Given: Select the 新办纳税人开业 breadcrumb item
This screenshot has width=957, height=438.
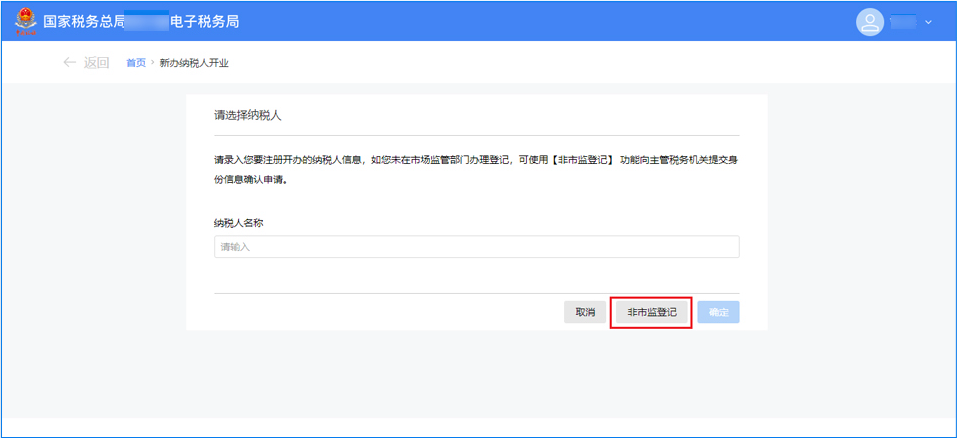Looking at the screenshot, I should (194, 63).
